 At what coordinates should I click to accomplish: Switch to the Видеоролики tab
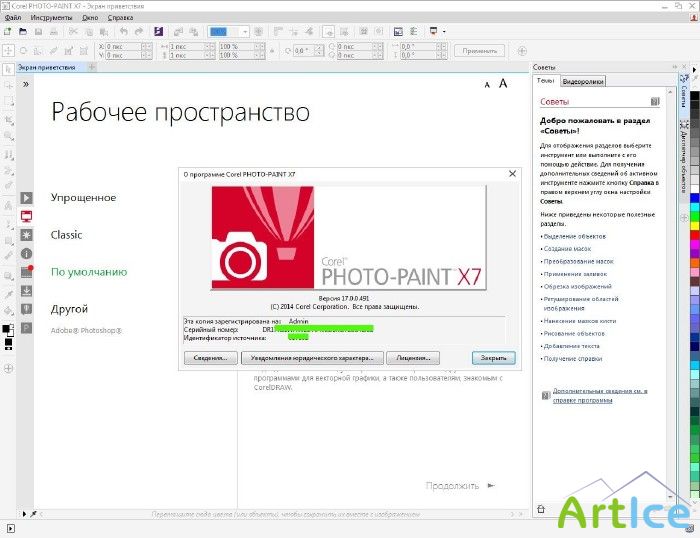[x=582, y=81]
